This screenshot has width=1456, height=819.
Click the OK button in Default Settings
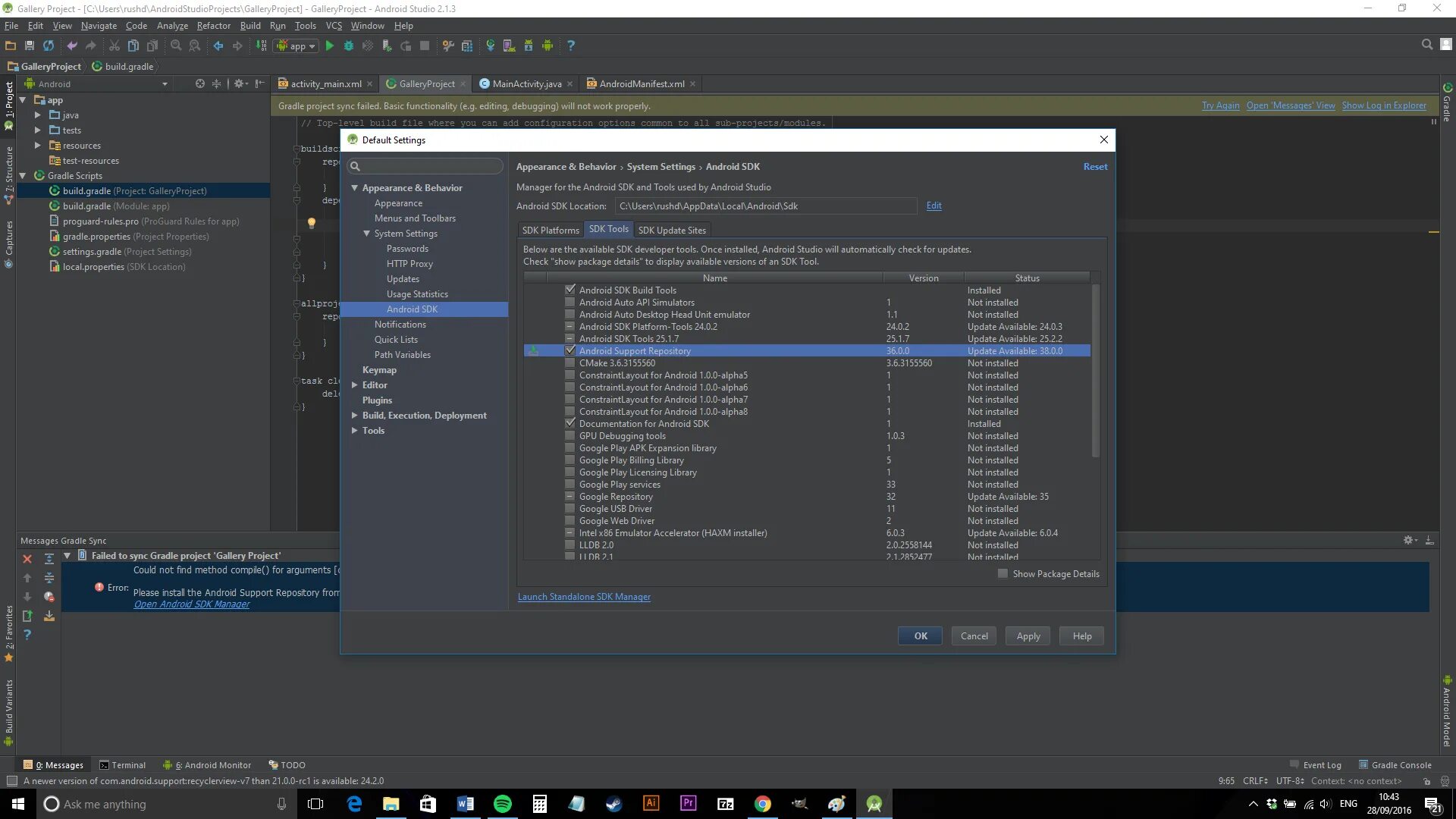point(921,636)
